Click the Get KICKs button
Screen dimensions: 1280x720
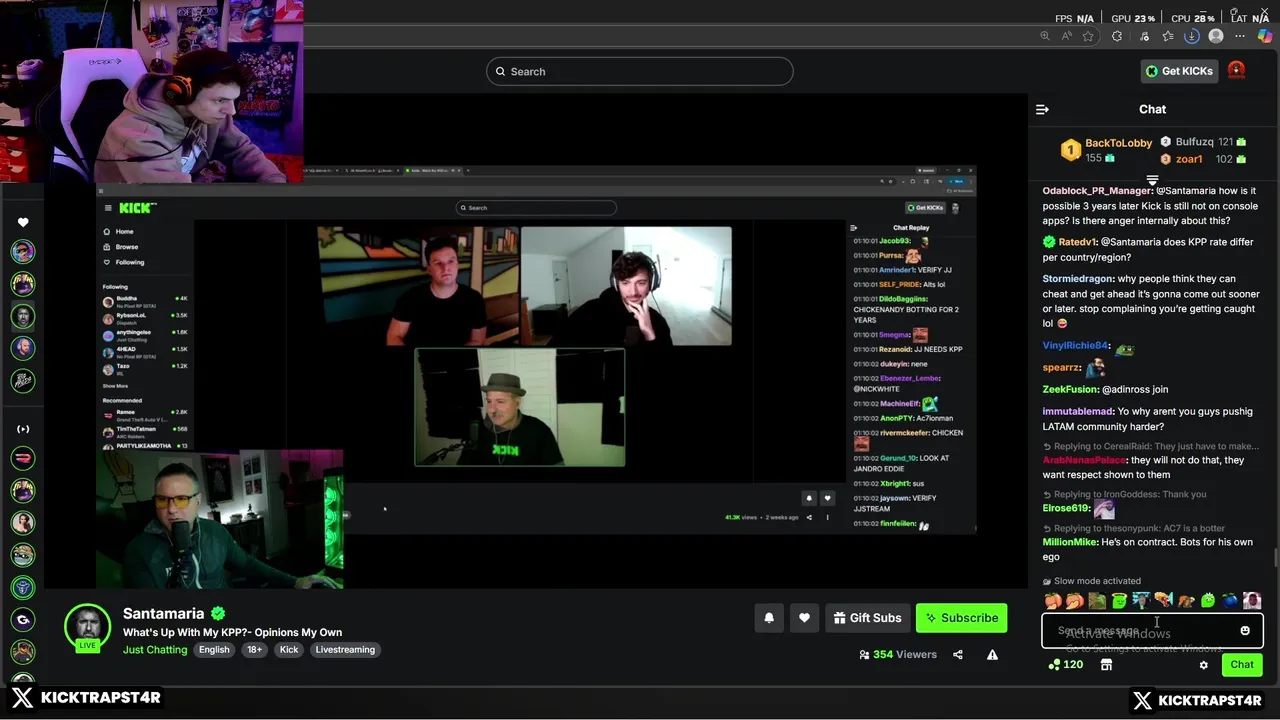[1179, 71]
